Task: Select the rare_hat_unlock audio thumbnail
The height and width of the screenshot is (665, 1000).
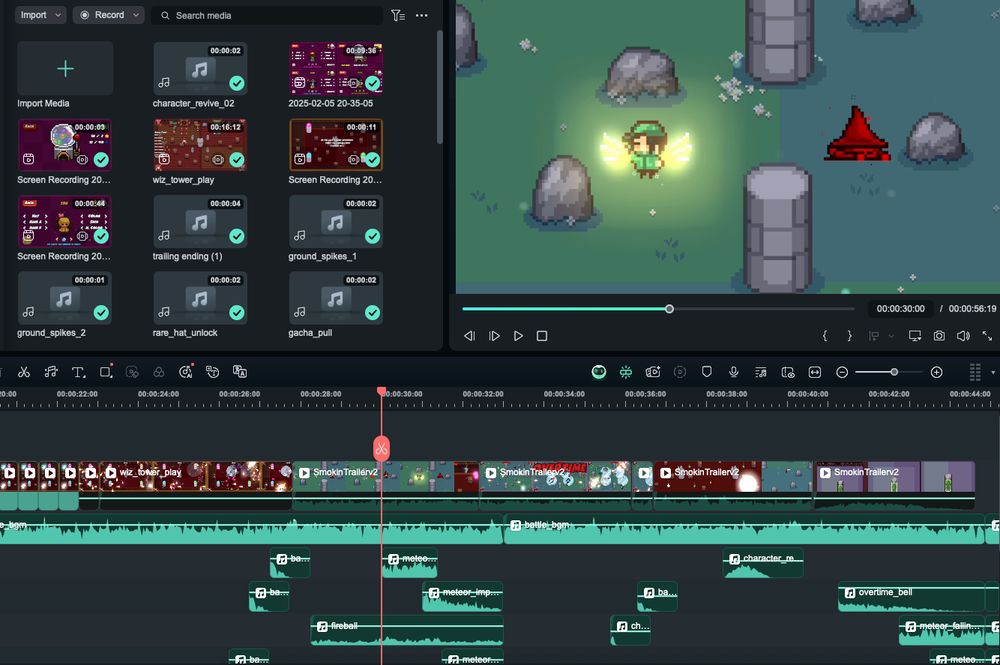Action: coord(200,298)
